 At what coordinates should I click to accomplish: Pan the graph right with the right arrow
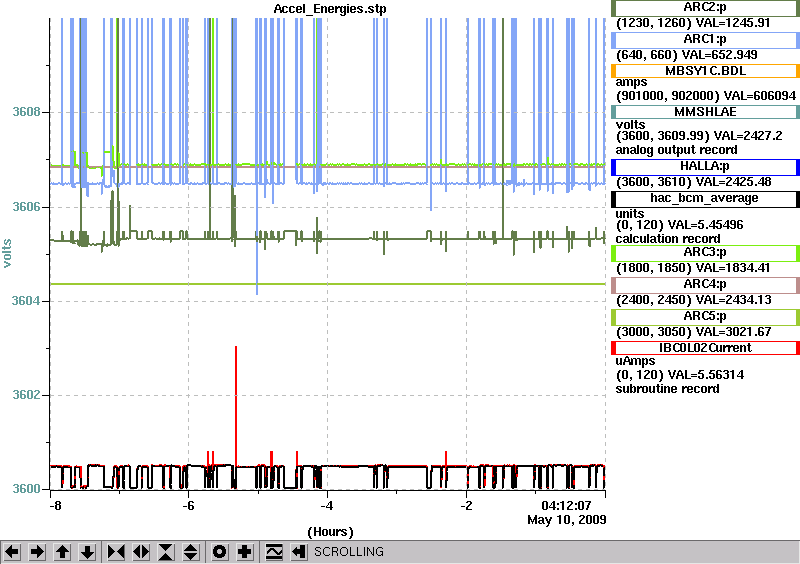(37, 552)
